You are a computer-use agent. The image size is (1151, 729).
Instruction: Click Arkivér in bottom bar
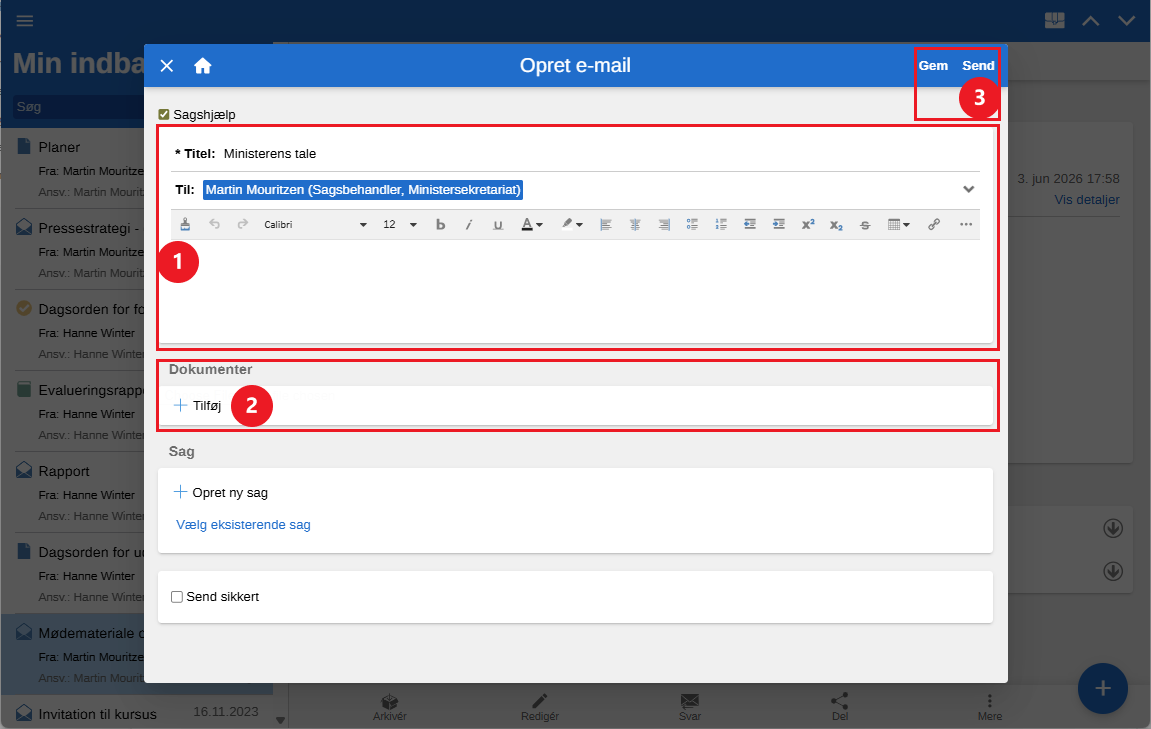click(x=390, y=707)
